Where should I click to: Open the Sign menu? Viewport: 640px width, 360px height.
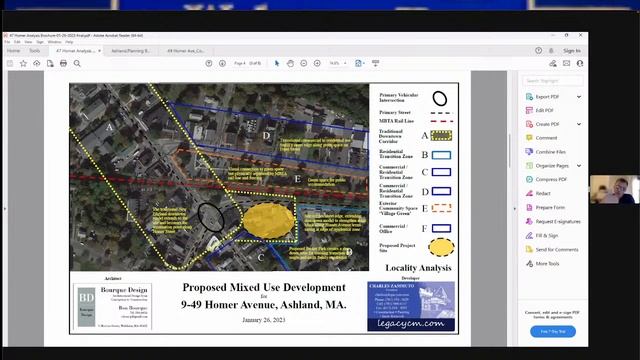pos(40,42)
